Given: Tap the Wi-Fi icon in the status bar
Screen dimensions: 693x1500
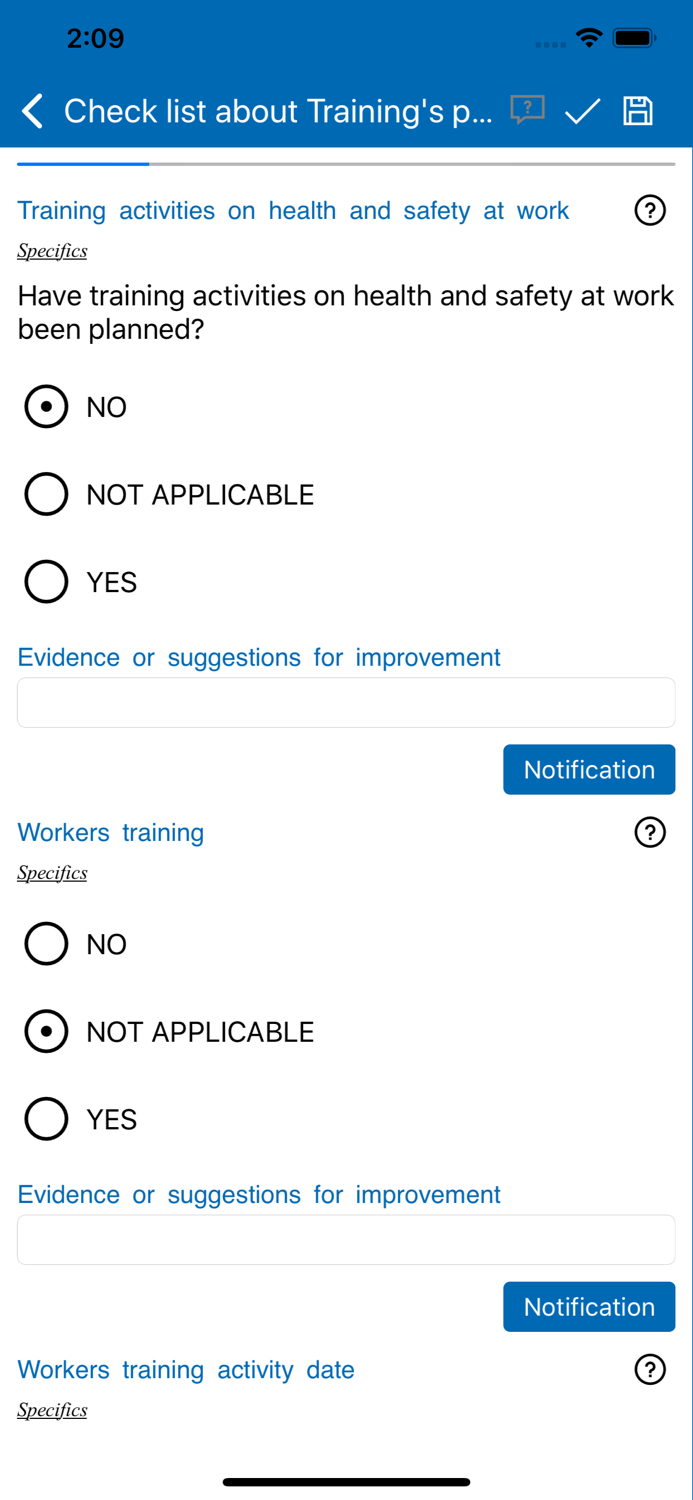Looking at the screenshot, I should tap(589, 37).
